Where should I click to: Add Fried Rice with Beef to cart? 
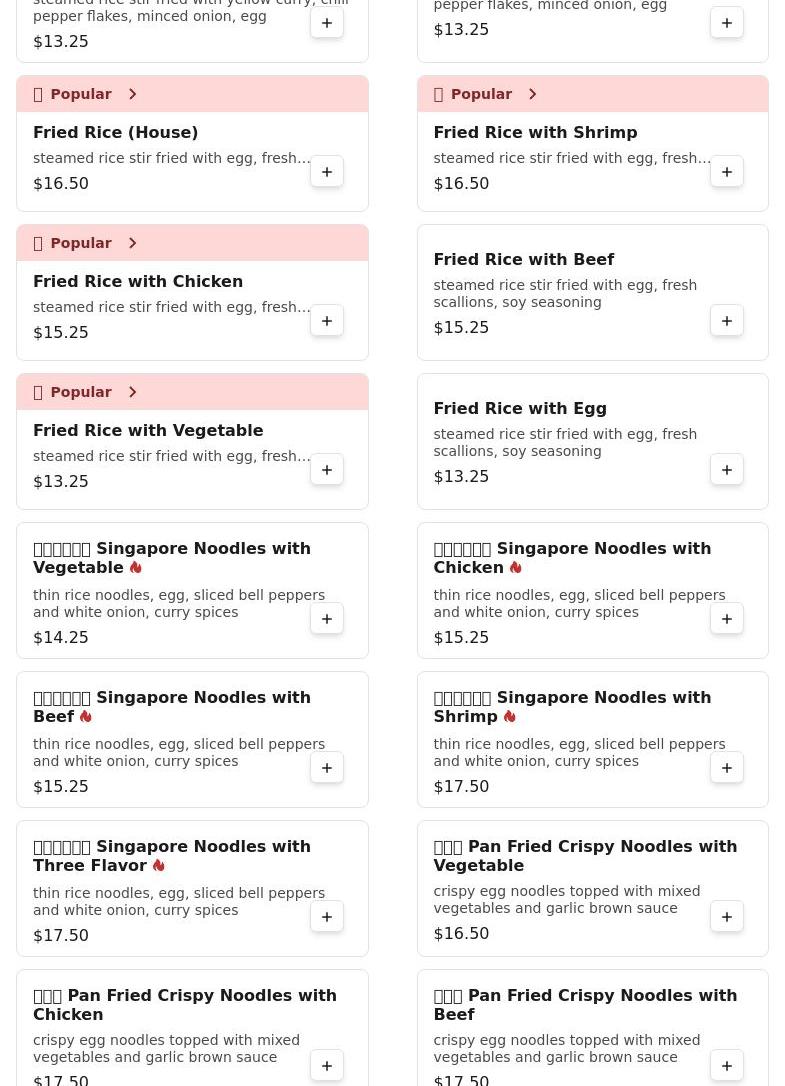[727, 321]
